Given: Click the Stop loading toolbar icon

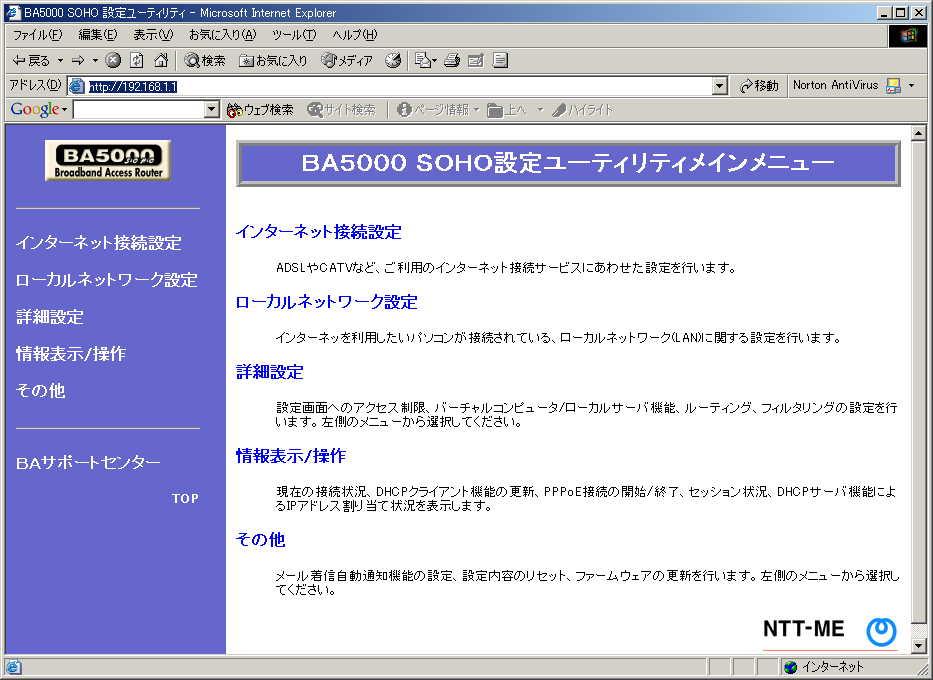Looking at the screenshot, I should click(113, 61).
